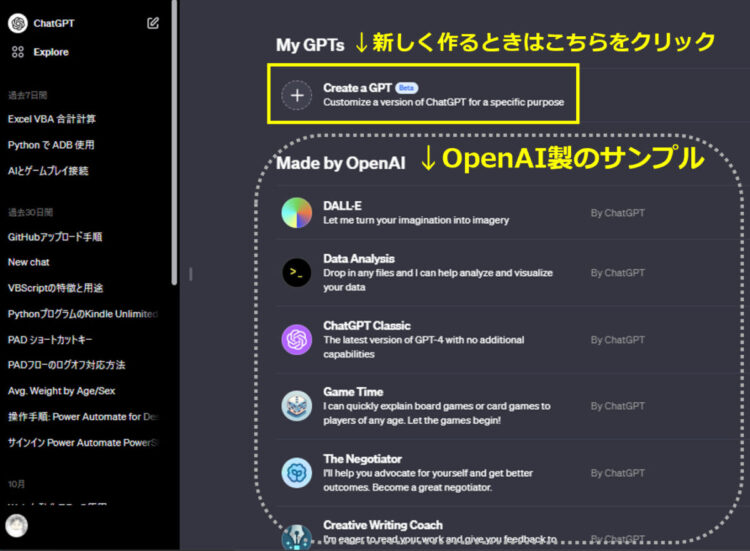Click the 'By ChatGPT' label for DALL·E
The image size is (750, 551).
click(x=618, y=213)
